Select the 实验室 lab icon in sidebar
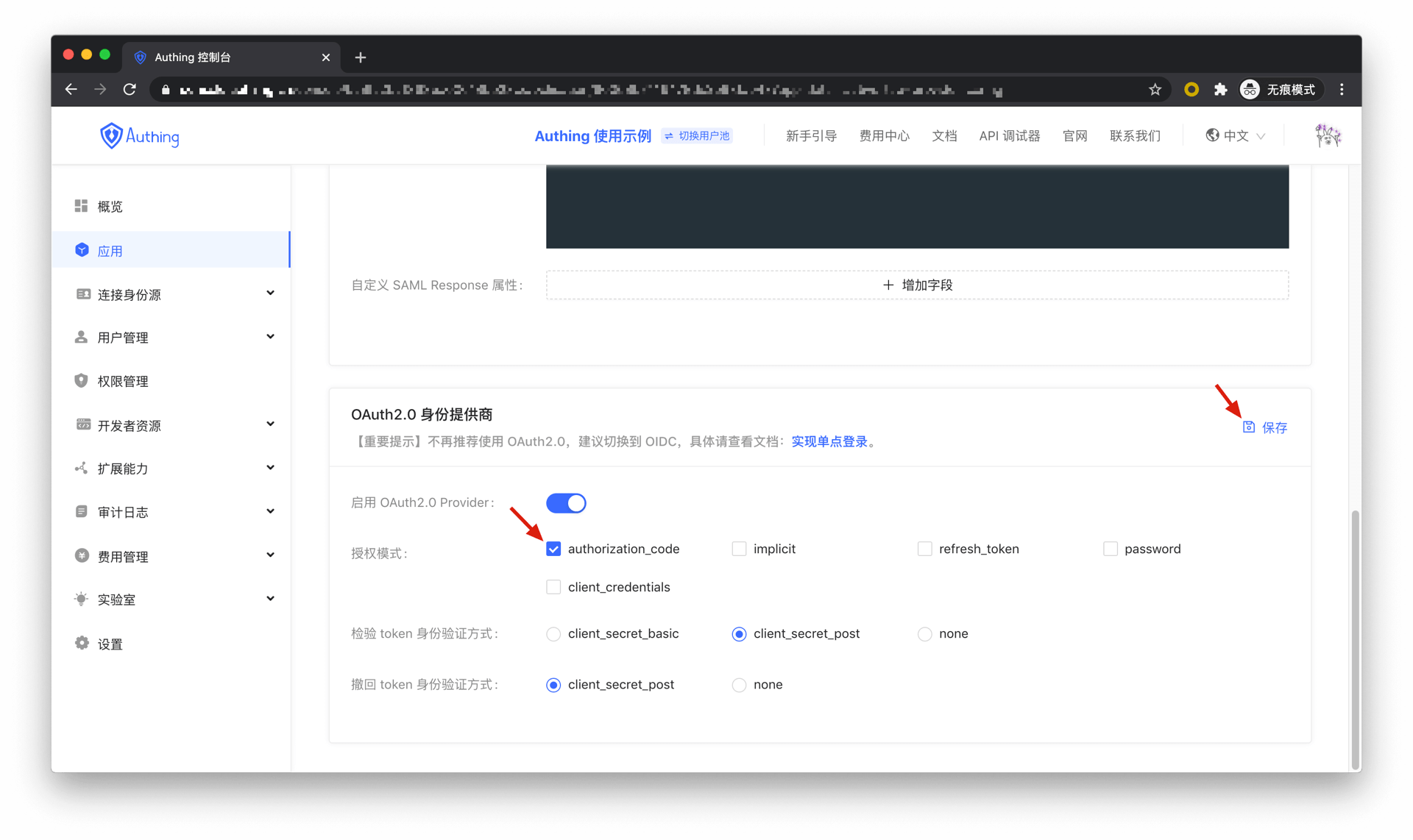1413x840 pixels. (81, 599)
